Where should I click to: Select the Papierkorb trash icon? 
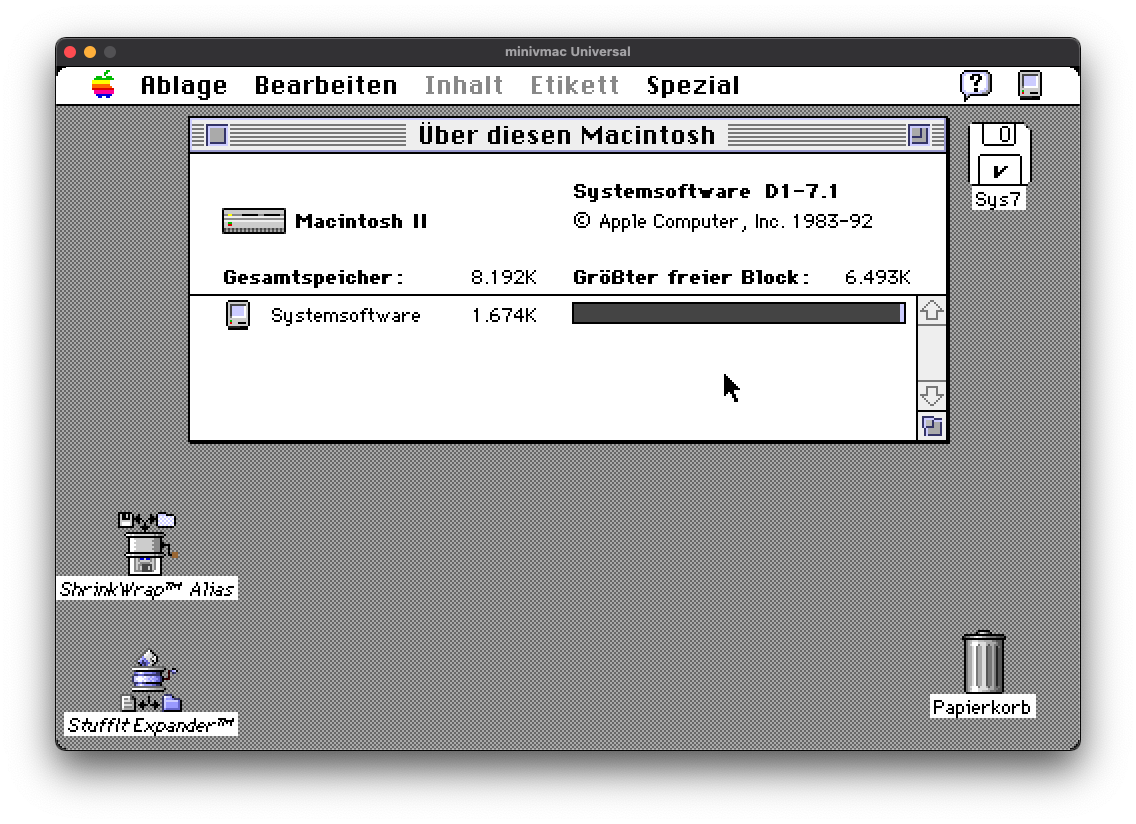[x=983, y=662]
